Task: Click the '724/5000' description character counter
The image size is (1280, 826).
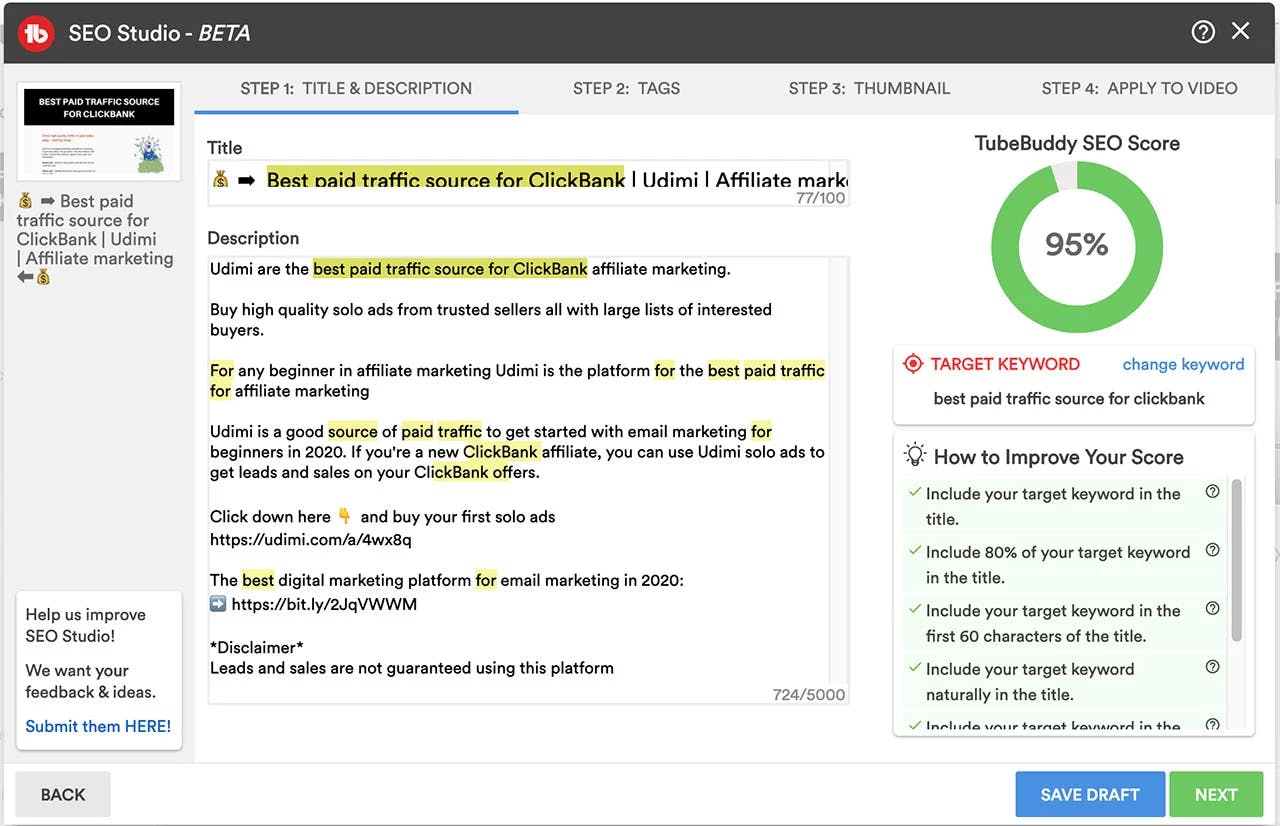Action: (x=808, y=694)
